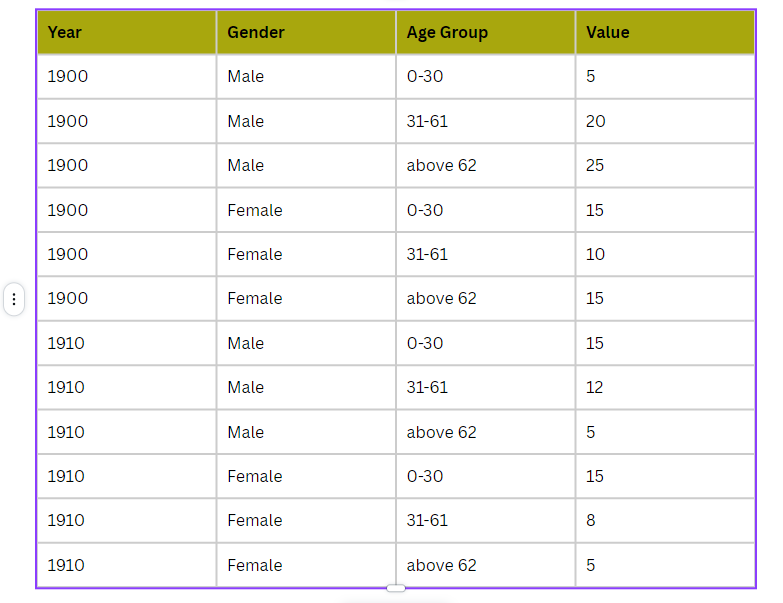
Task: Open the three-dot table options handle
Action: 14,299
